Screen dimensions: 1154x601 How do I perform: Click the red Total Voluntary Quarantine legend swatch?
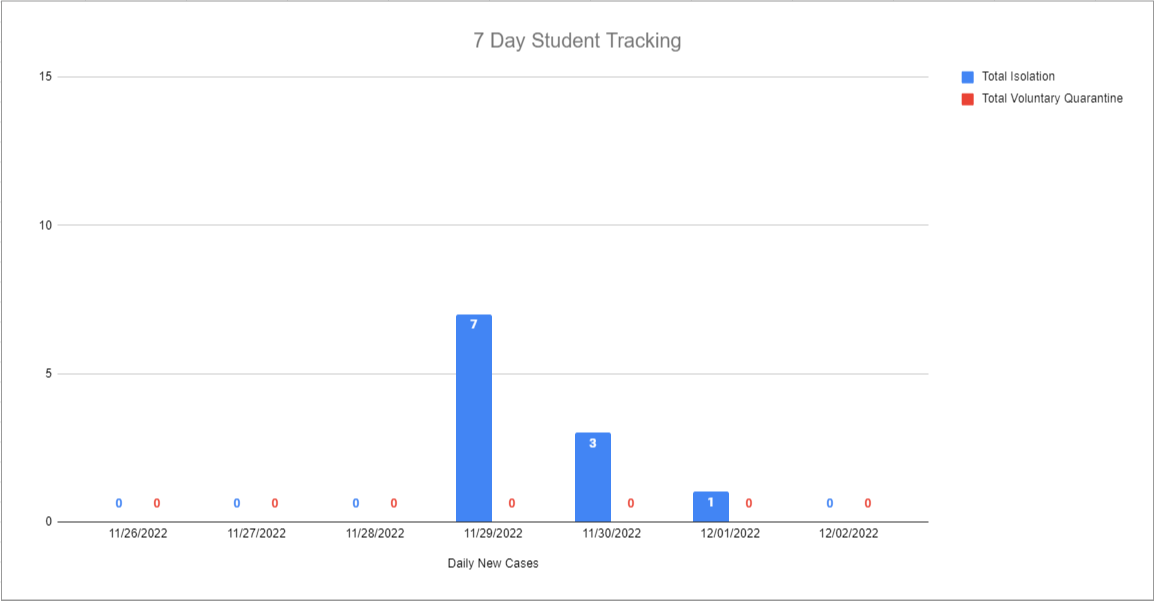coord(968,99)
